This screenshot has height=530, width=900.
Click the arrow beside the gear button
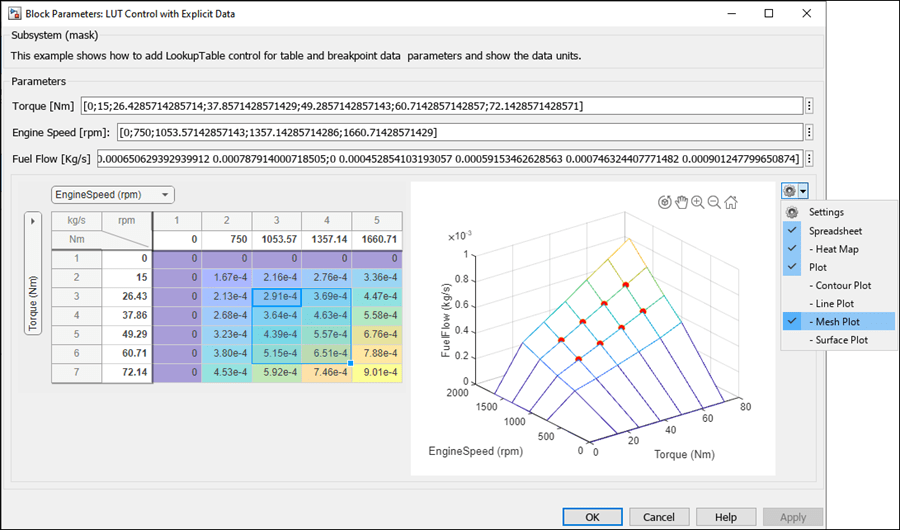[x=803, y=190]
